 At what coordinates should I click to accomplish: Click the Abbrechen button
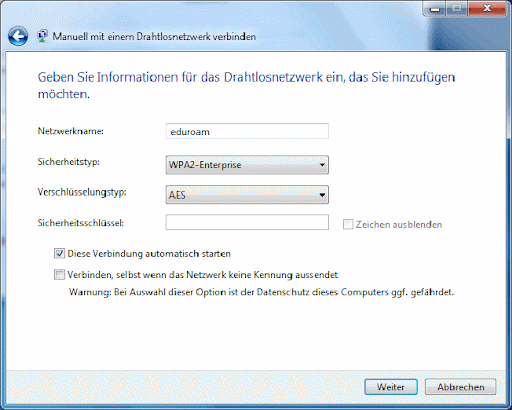[x=461, y=387]
